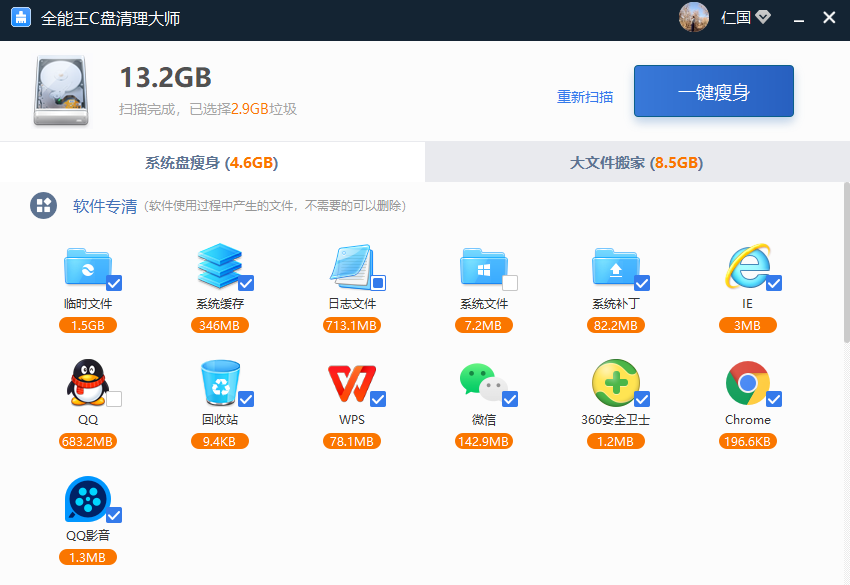The image size is (850, 585).
Task: Click the IE browser cleanup icon
Action: pyautogui.click(x=745, y=266)
